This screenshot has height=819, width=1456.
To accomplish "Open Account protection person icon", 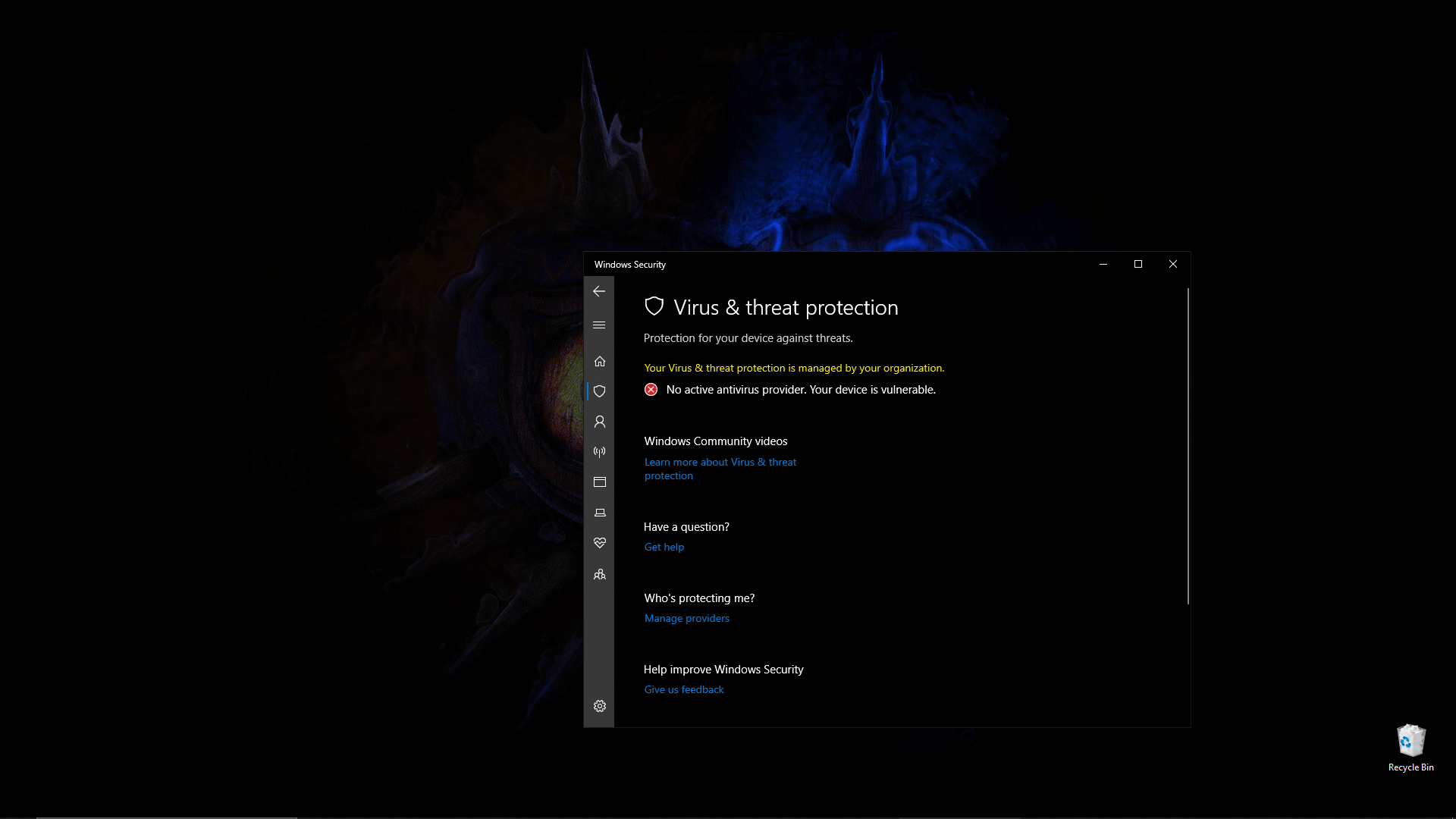I will pos(599,422).
